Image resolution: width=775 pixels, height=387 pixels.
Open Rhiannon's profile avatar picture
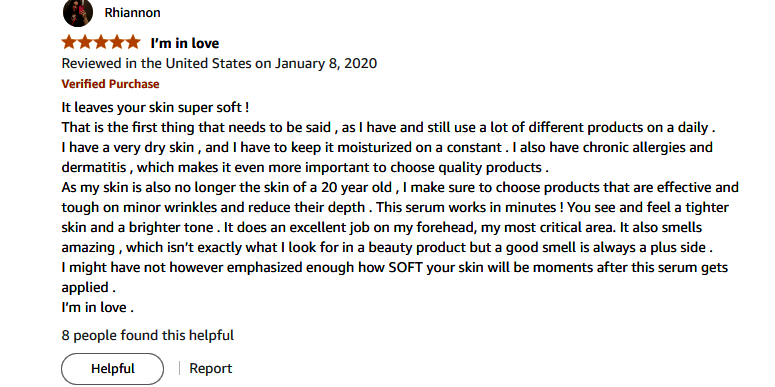pyautogui.click(x=78, y=12)
